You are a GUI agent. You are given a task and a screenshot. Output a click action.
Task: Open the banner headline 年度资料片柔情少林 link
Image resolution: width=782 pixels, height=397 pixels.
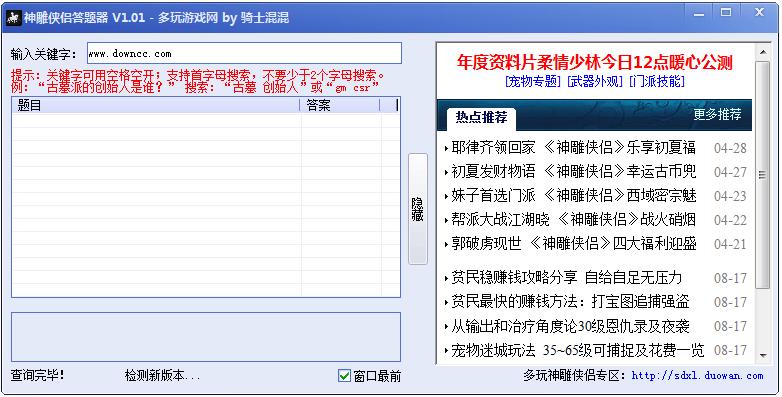(594, 62)
